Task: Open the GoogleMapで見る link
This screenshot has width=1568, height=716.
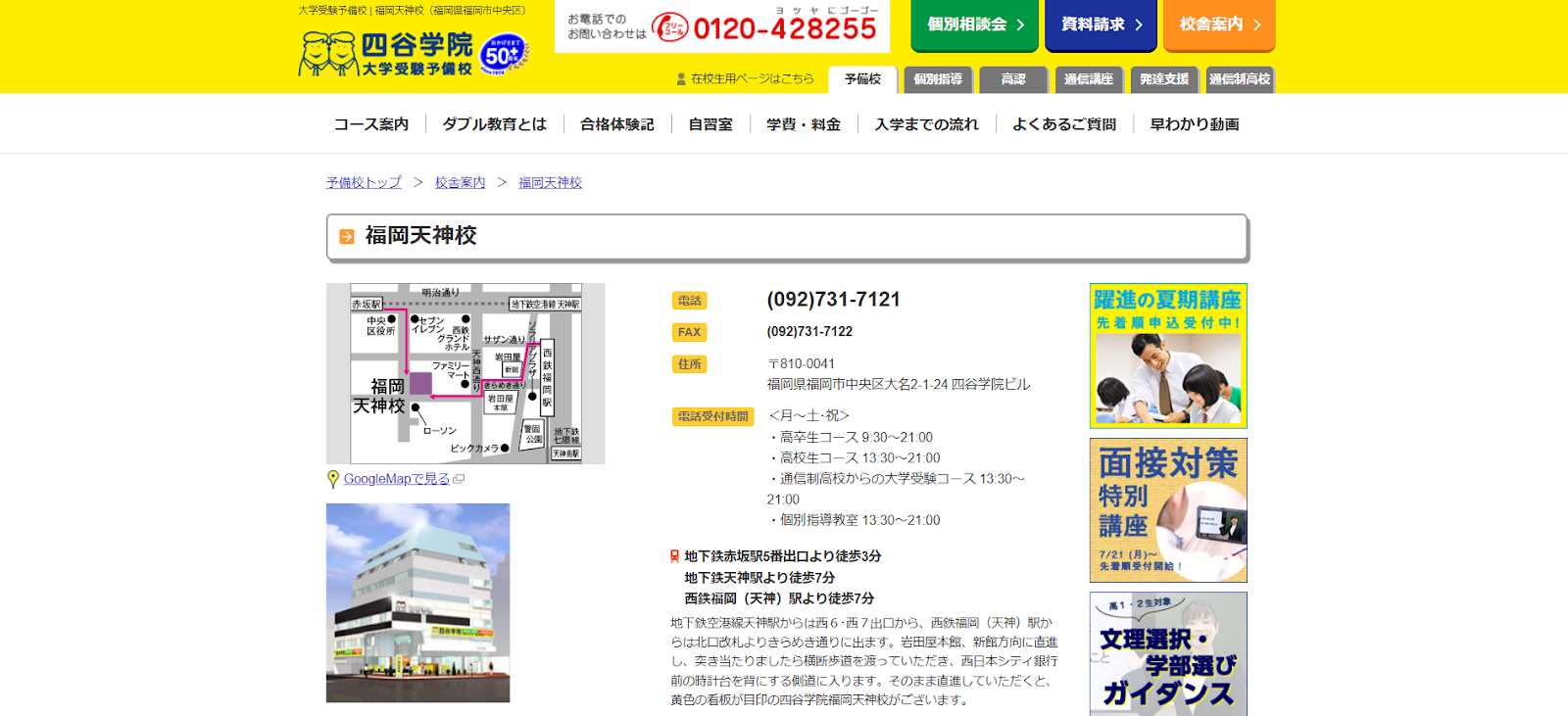Action: pyautogui.click(x=396, y=479)
